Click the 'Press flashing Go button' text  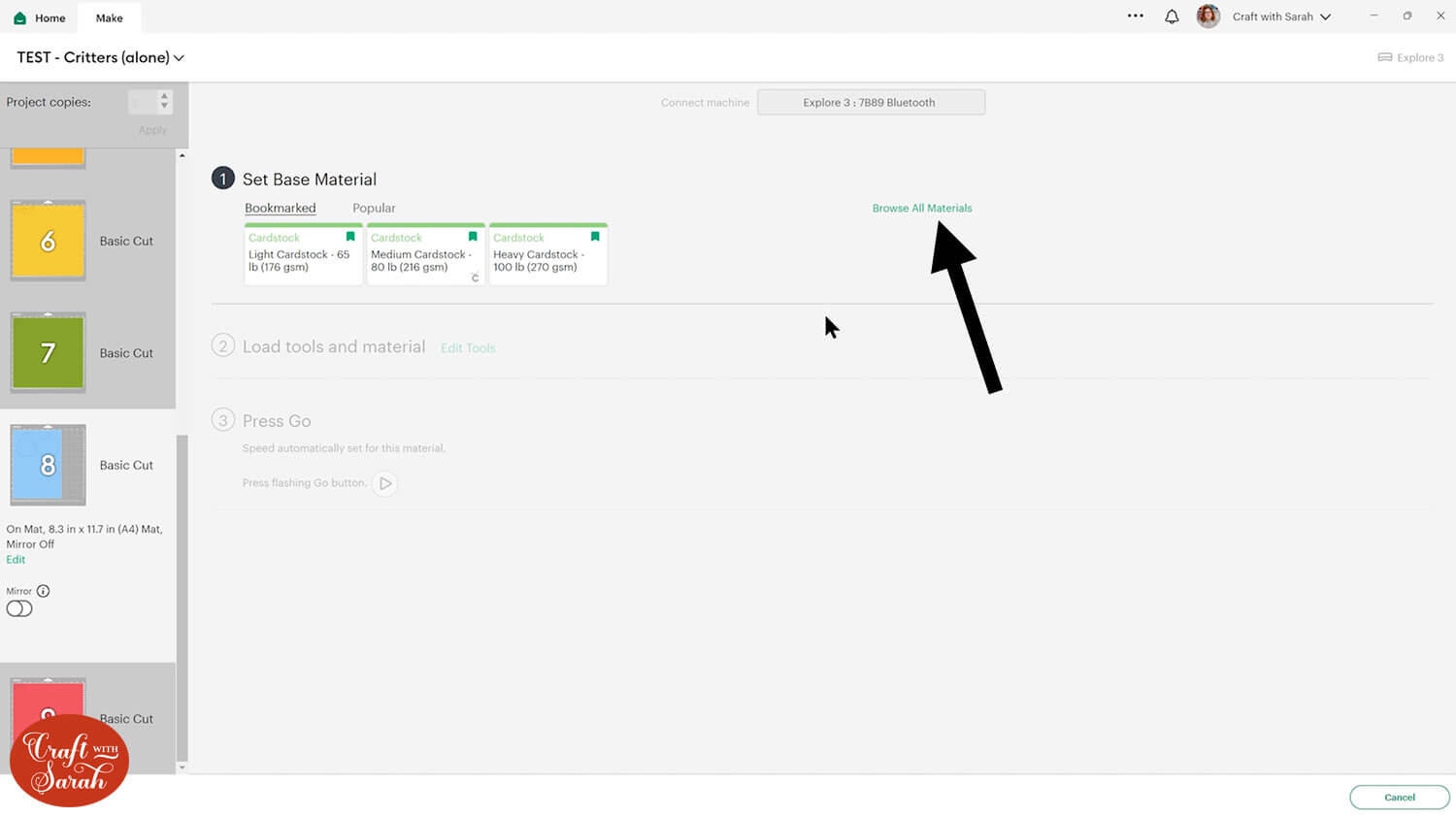click(305, 483)
